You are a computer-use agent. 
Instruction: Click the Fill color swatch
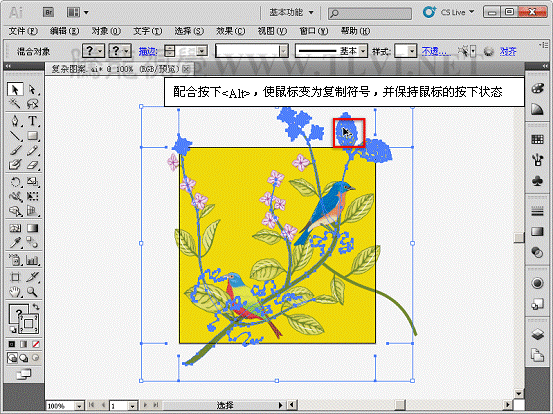pyautogui.click(x=18, y=313)
